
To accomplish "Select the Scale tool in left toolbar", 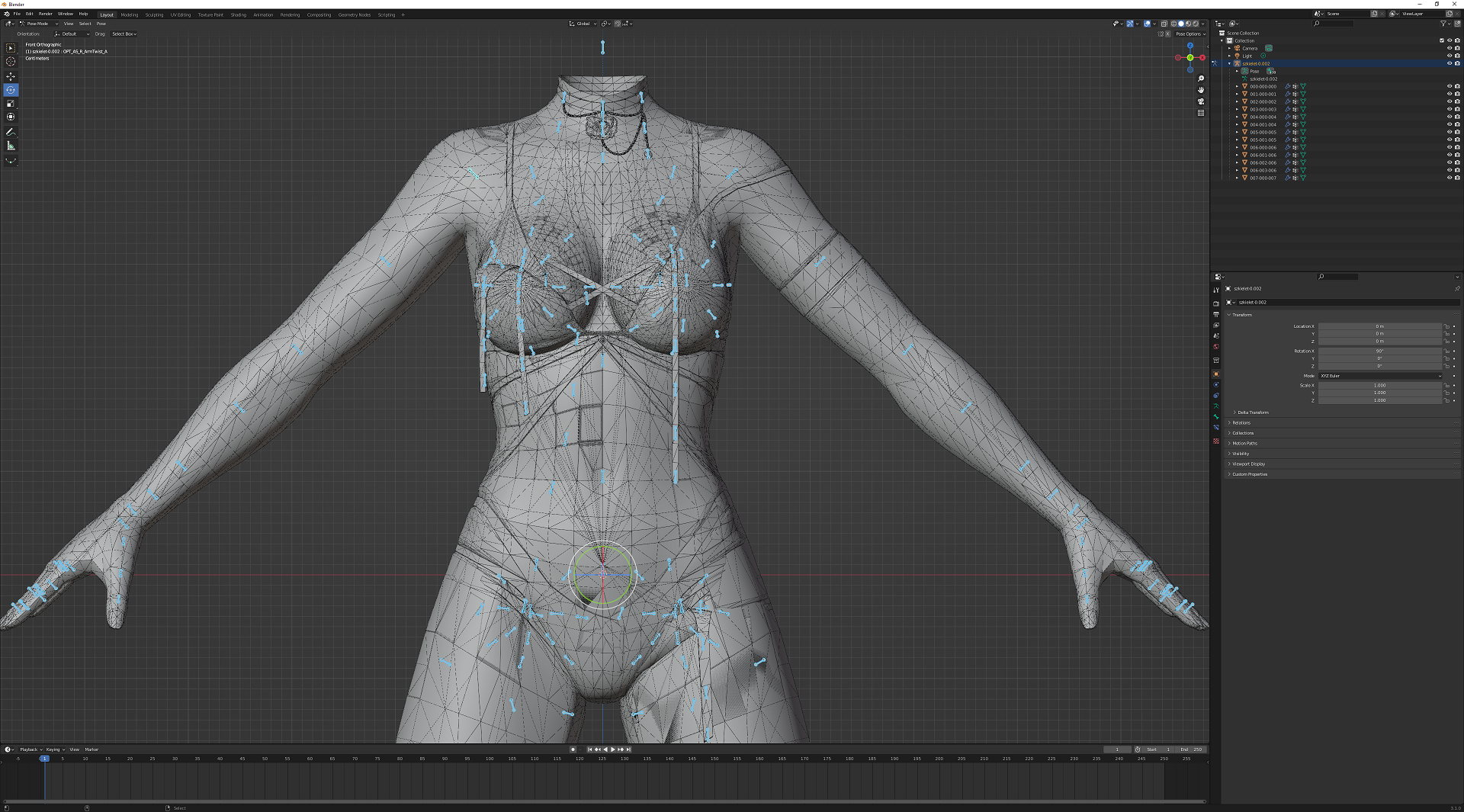I will (11, 104).
